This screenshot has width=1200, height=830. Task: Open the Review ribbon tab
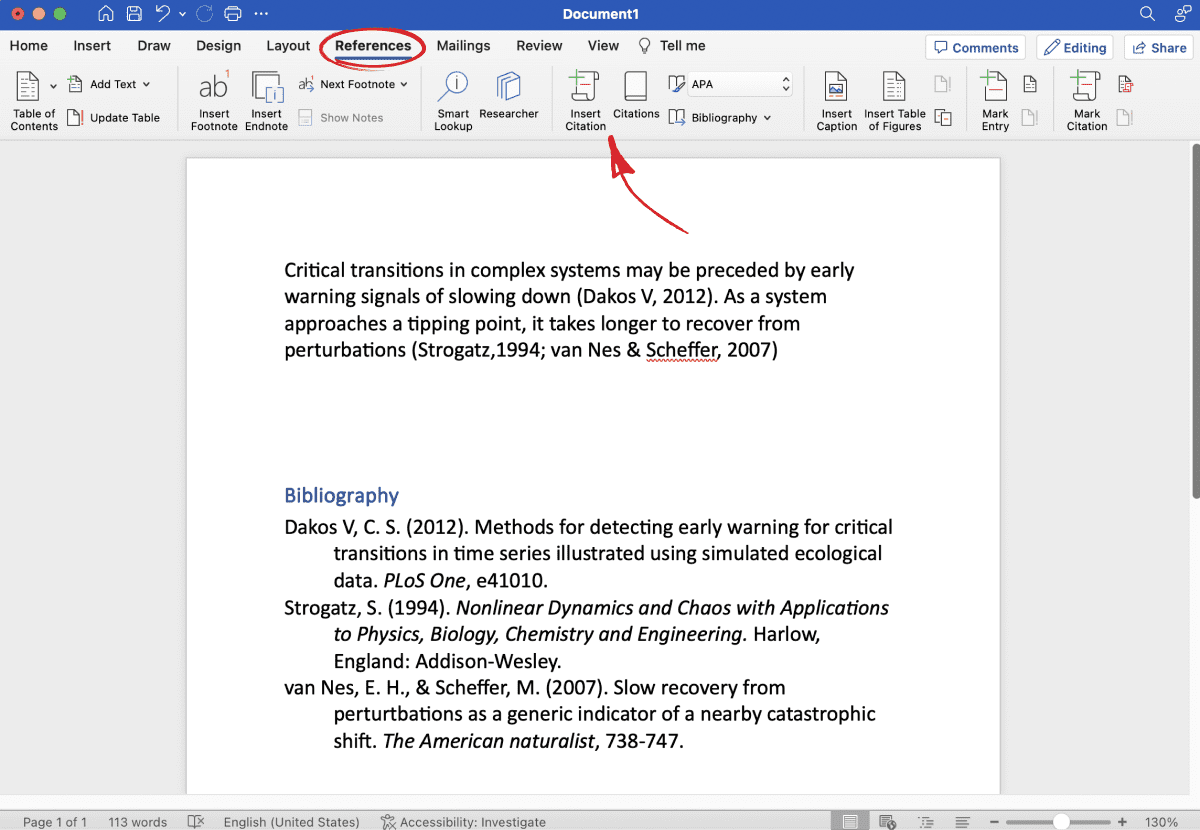[x=539, y=46]
